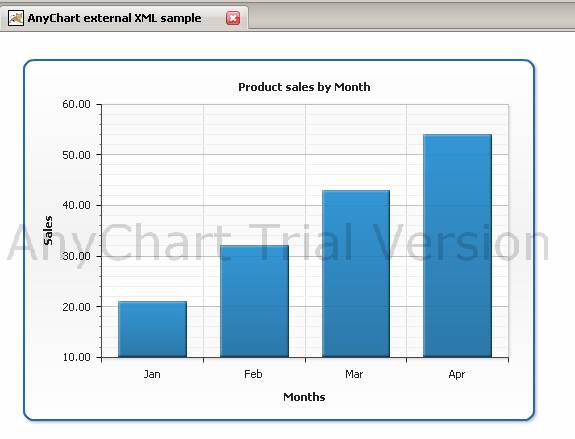Click the Feb axis label
The width and height of the screenshot is (575, 439).
pyautogui.click(x=253, y=374)
